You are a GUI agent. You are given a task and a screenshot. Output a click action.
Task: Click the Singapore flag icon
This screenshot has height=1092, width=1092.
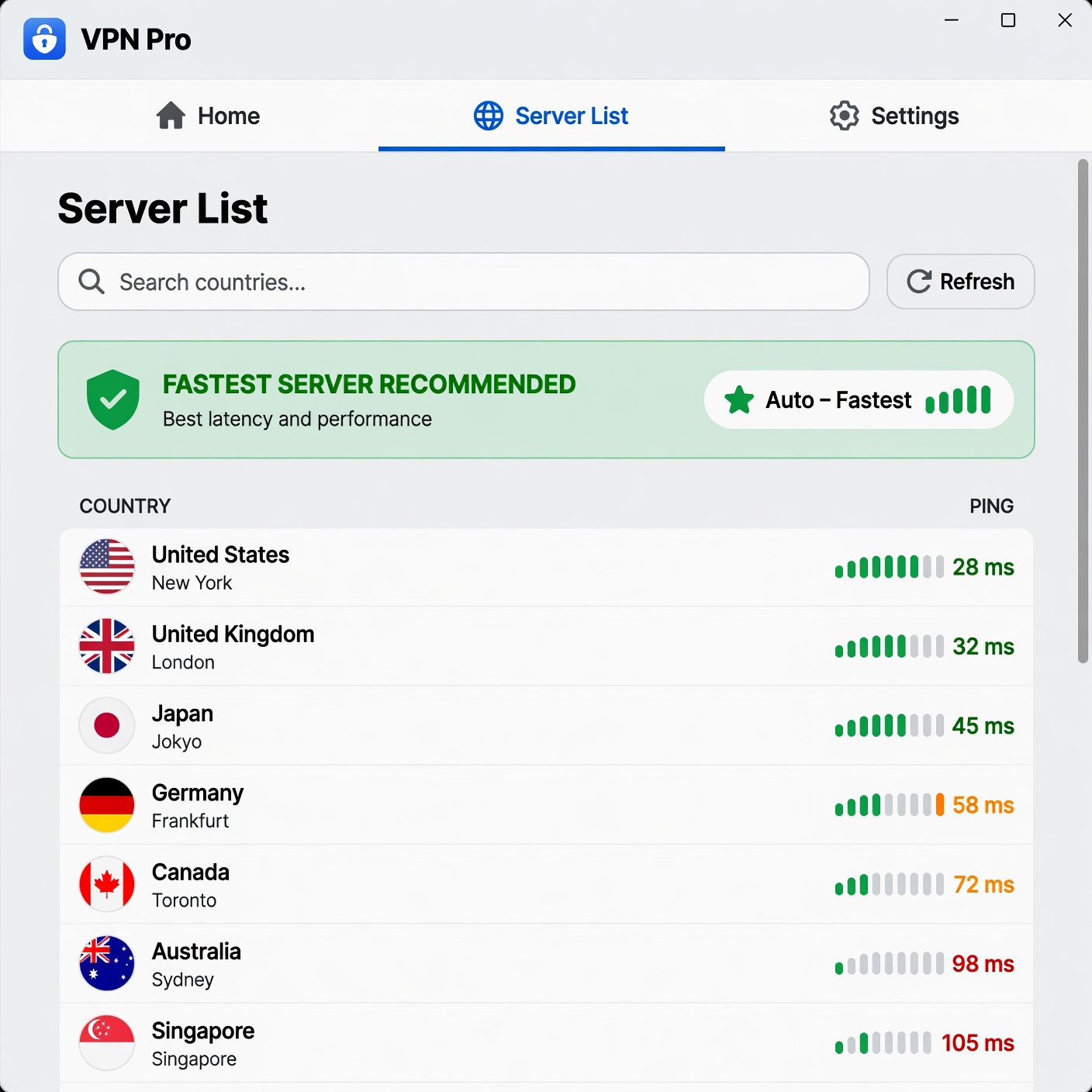tap(107, 1043)
